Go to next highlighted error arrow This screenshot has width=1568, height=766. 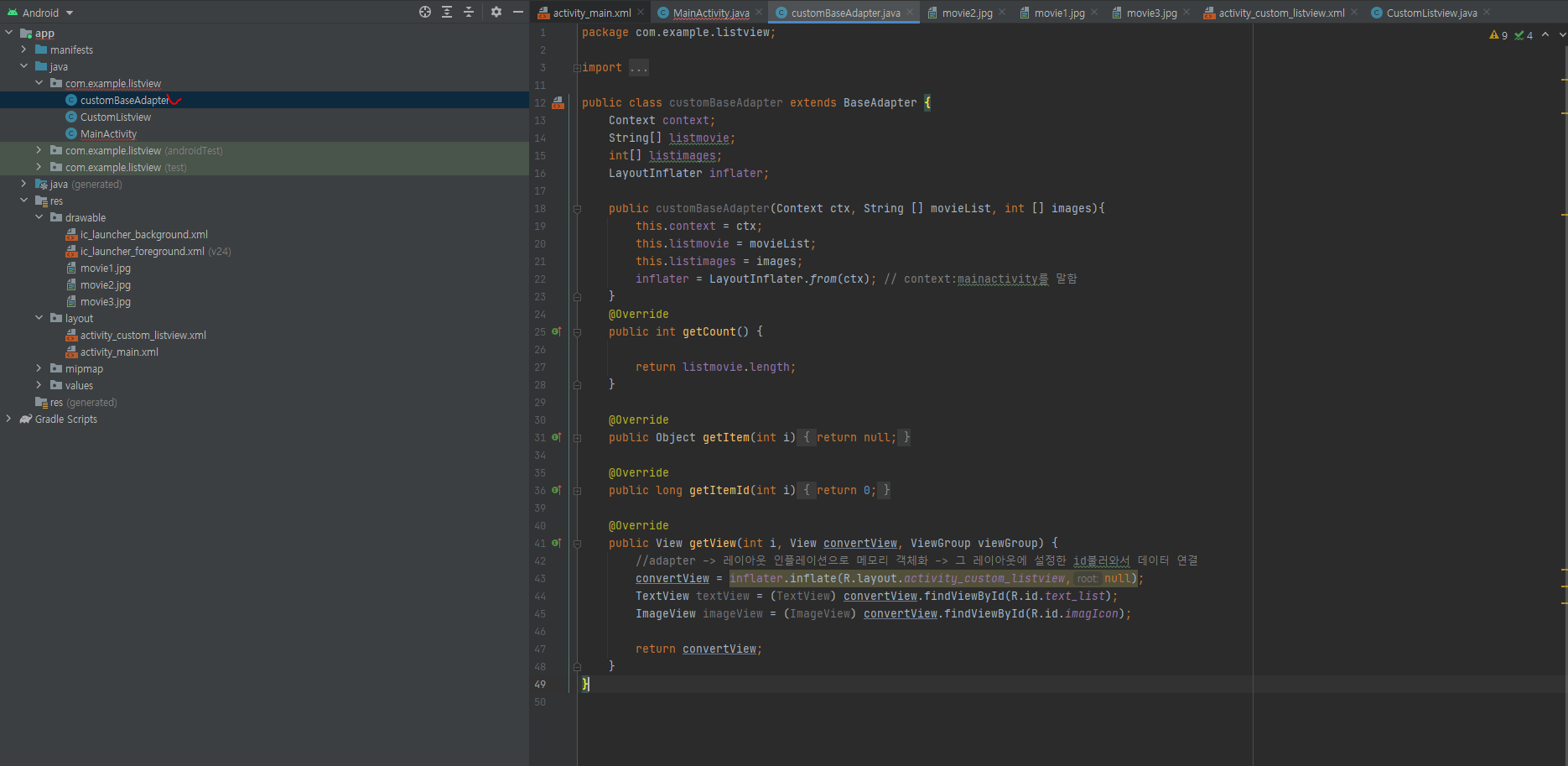1562,34
